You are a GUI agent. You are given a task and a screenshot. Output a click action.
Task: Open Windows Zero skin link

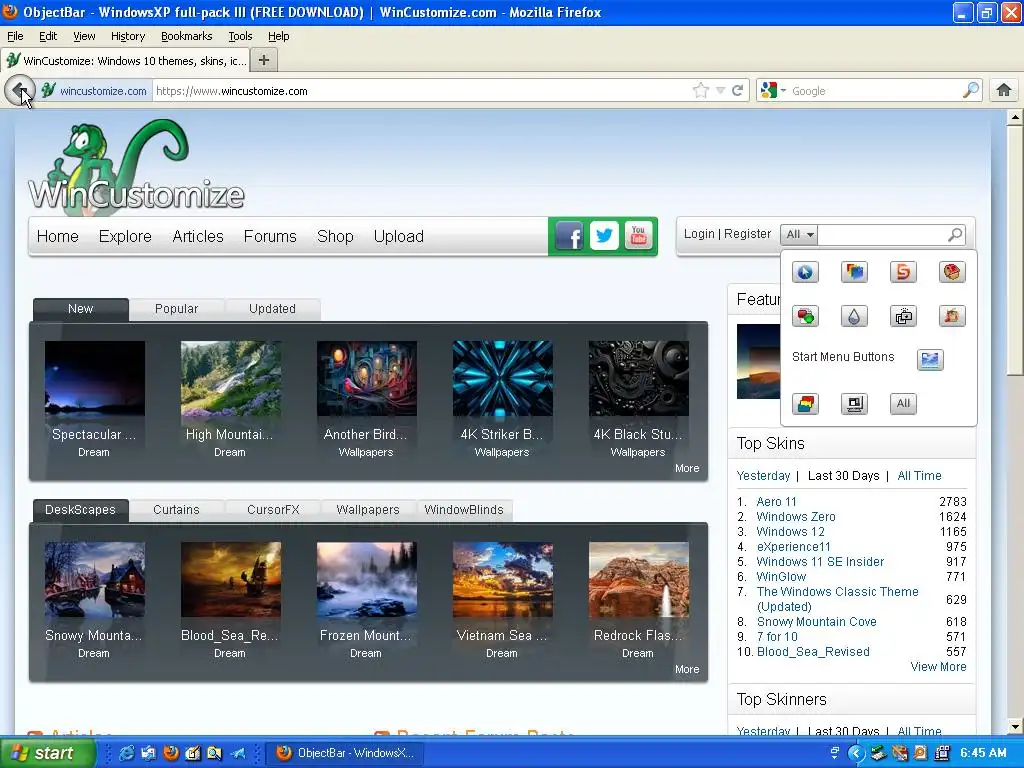pos(795,517)
